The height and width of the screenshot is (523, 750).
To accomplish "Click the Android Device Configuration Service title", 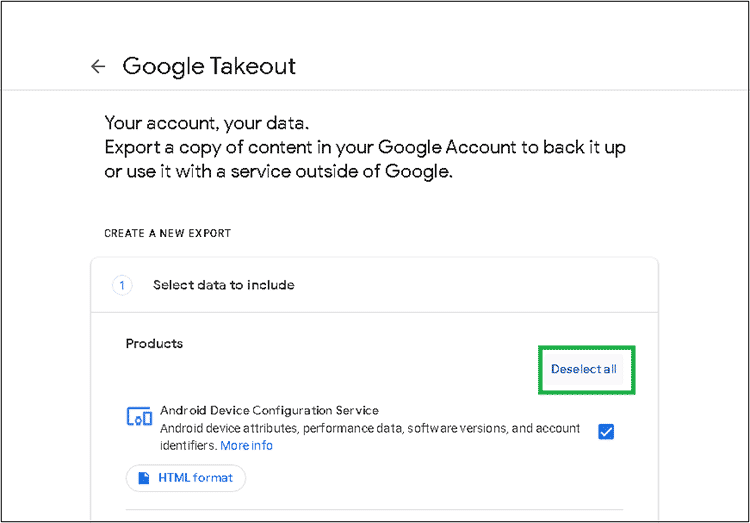I will click(269, 411).
